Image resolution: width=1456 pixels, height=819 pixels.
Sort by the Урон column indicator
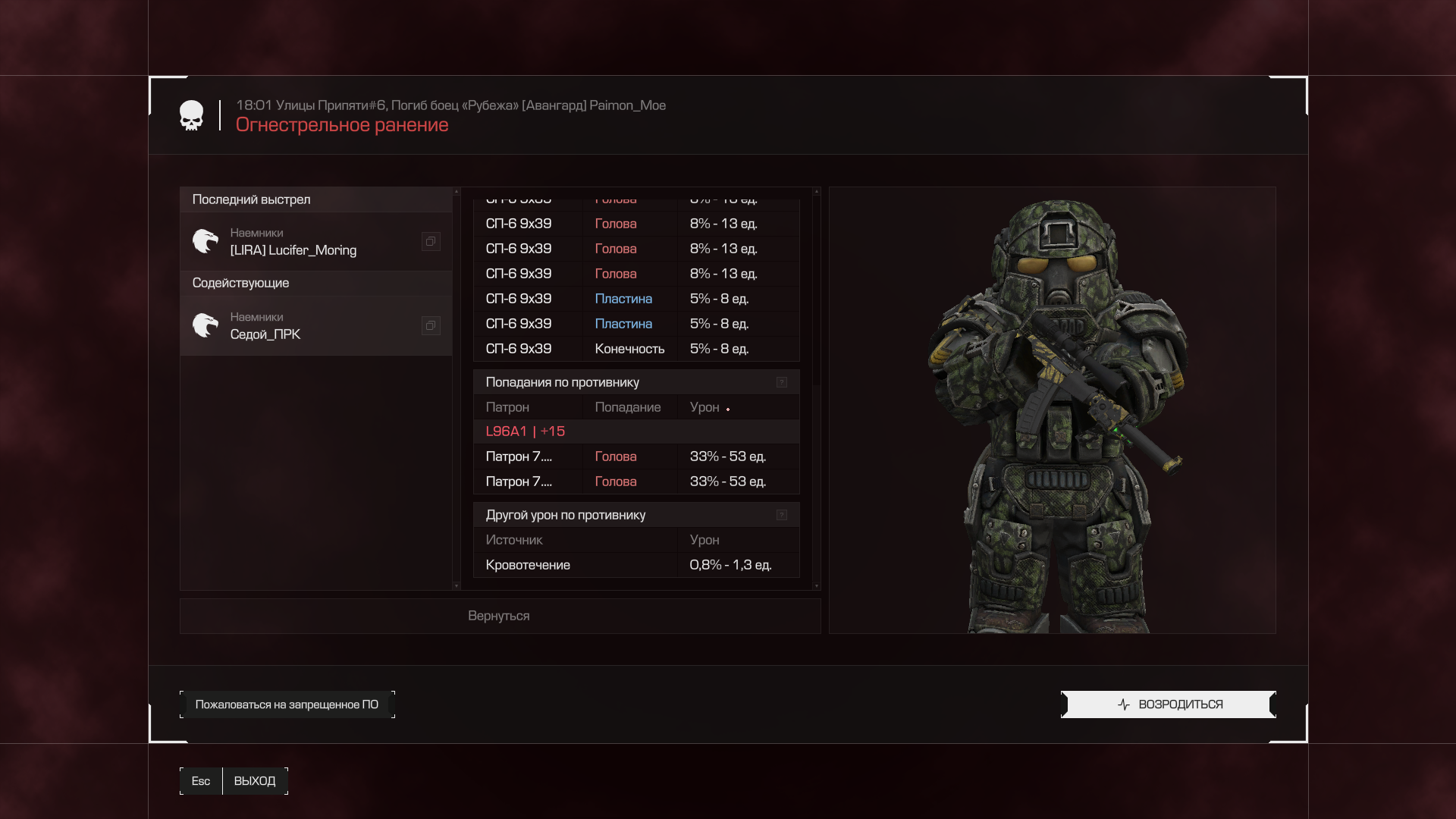728,409
